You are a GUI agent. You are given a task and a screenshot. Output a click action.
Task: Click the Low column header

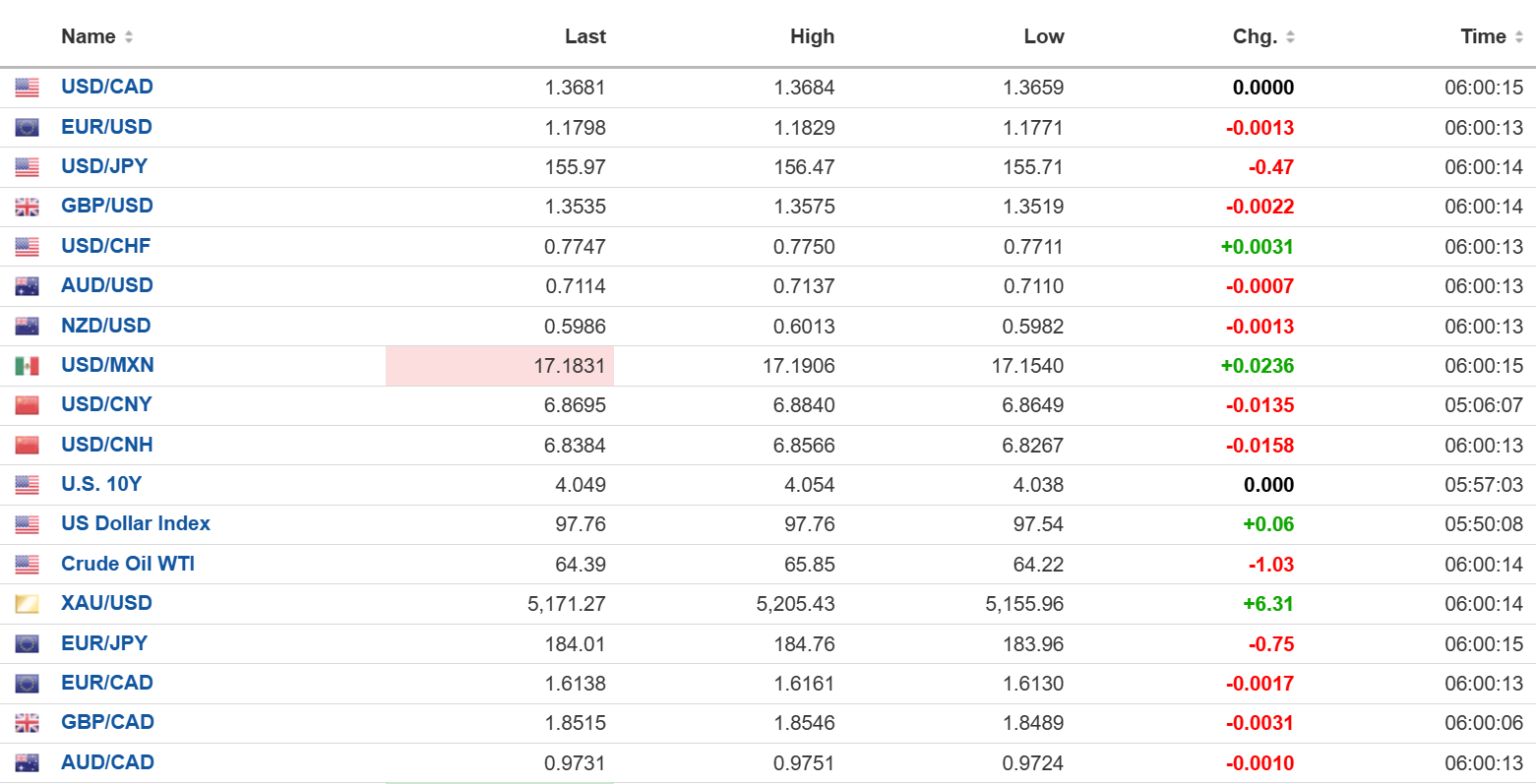(x=1043, y=36)
